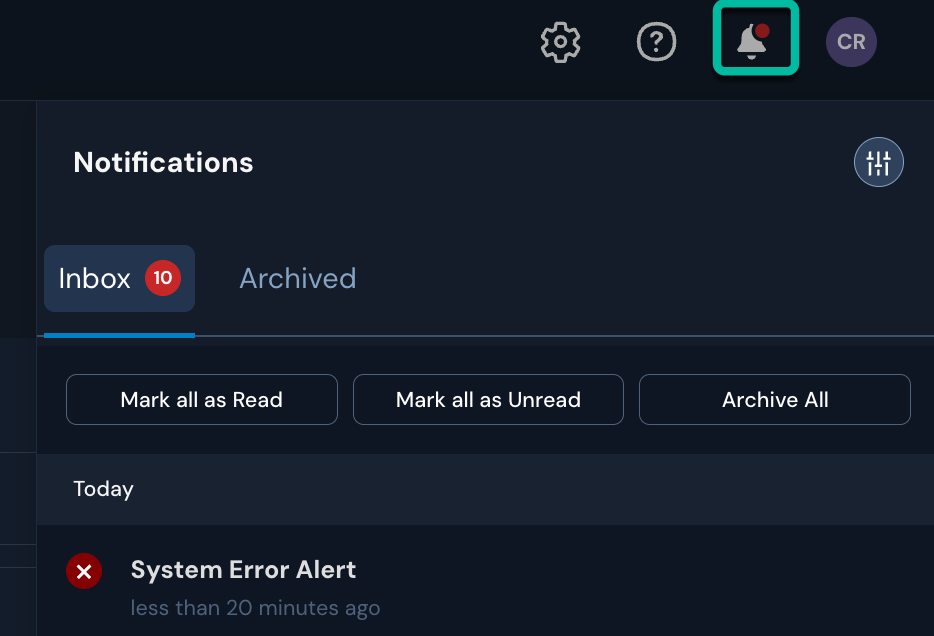This screenshot has width=934, height=636.
Task: Open the System Error Alert notification
Action: [x=243, y=570]
